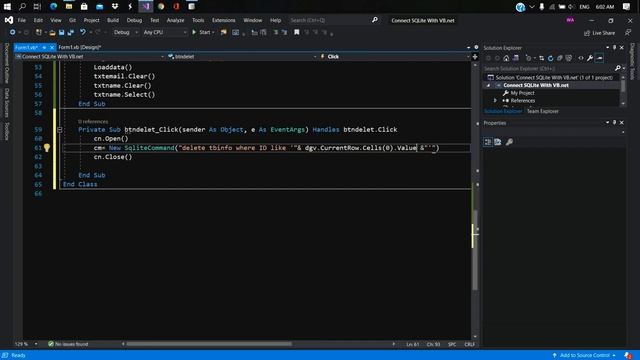Click the lightbulb quick actions icon on line 61

47,148
